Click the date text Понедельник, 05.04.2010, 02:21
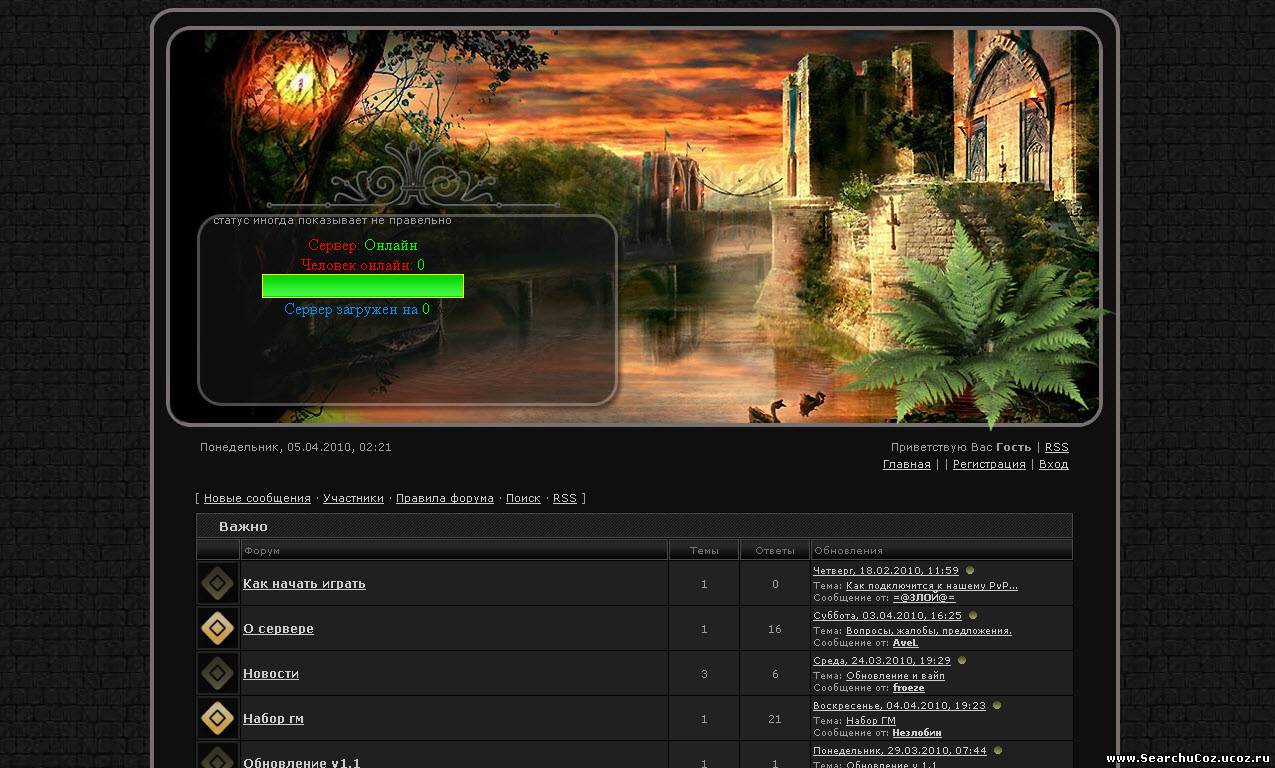Screen dimensions: 1275x768 point(296,447)
